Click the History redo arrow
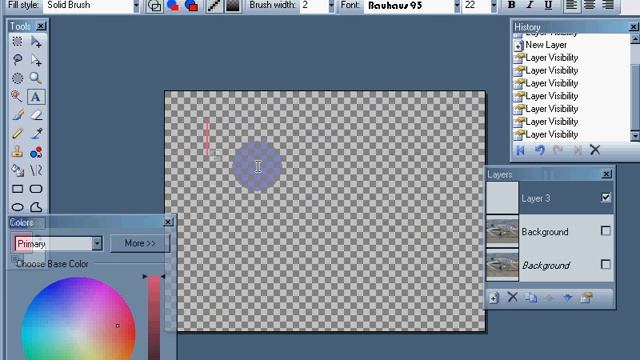 pos(558,150)
